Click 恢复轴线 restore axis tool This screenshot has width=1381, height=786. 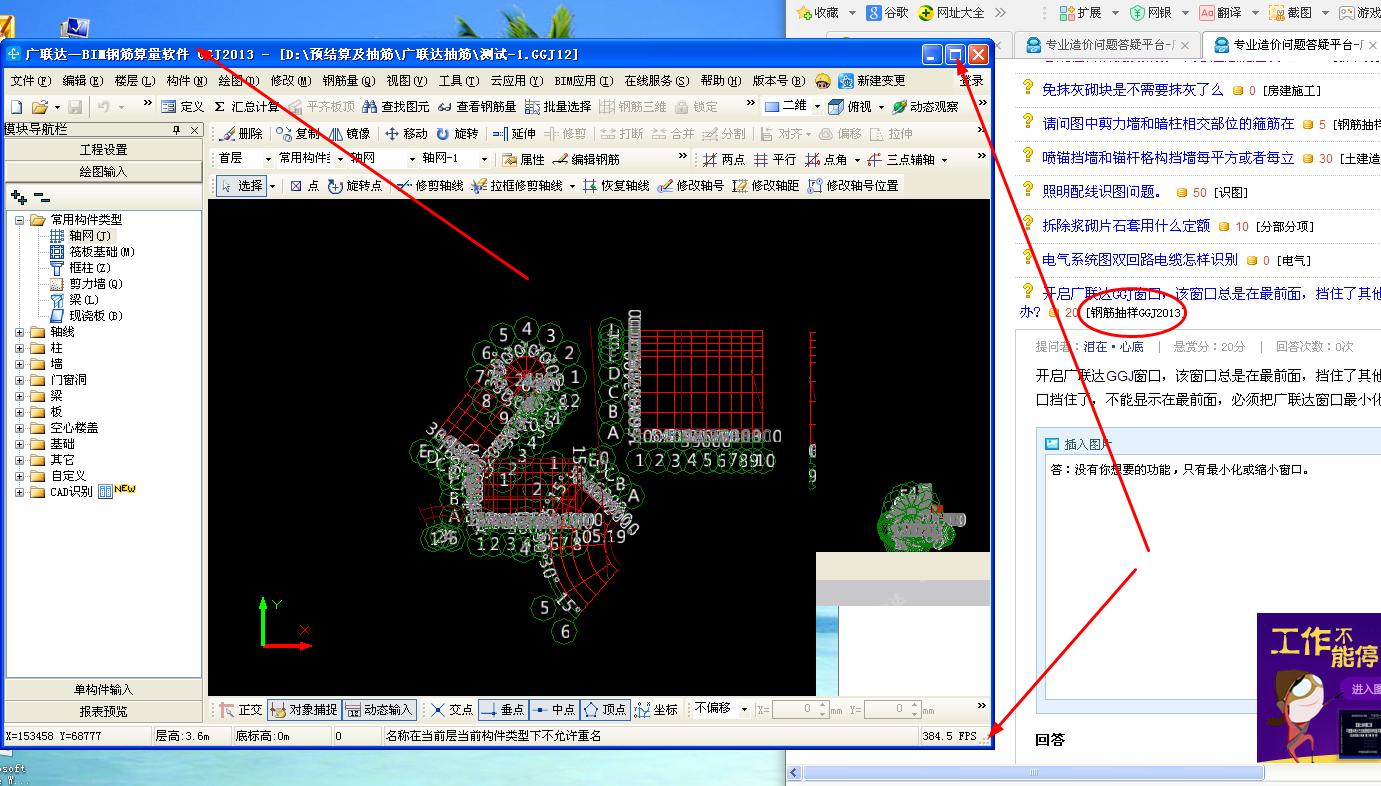point(616,185)
